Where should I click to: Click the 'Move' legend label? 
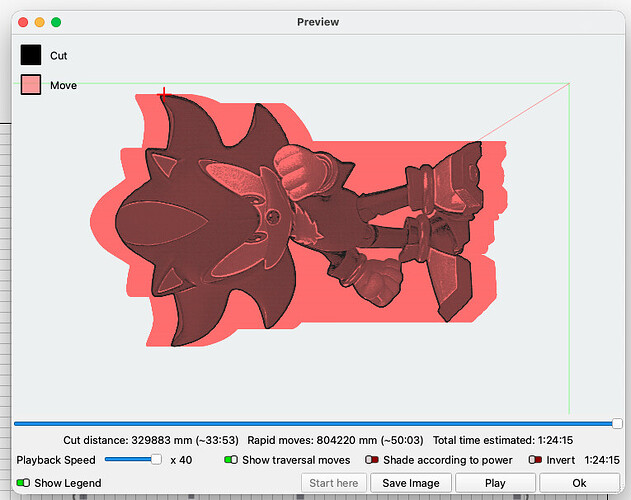[x=64, y=85]
